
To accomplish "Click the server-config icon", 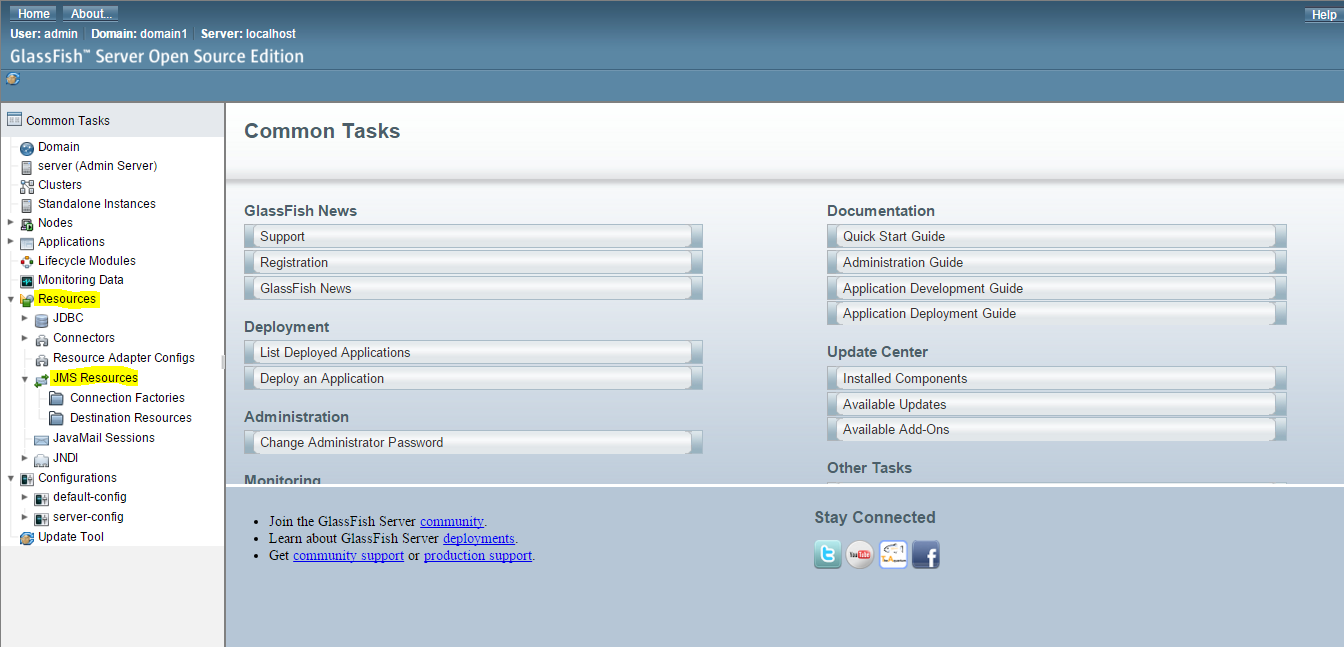I will click(41, 518).
